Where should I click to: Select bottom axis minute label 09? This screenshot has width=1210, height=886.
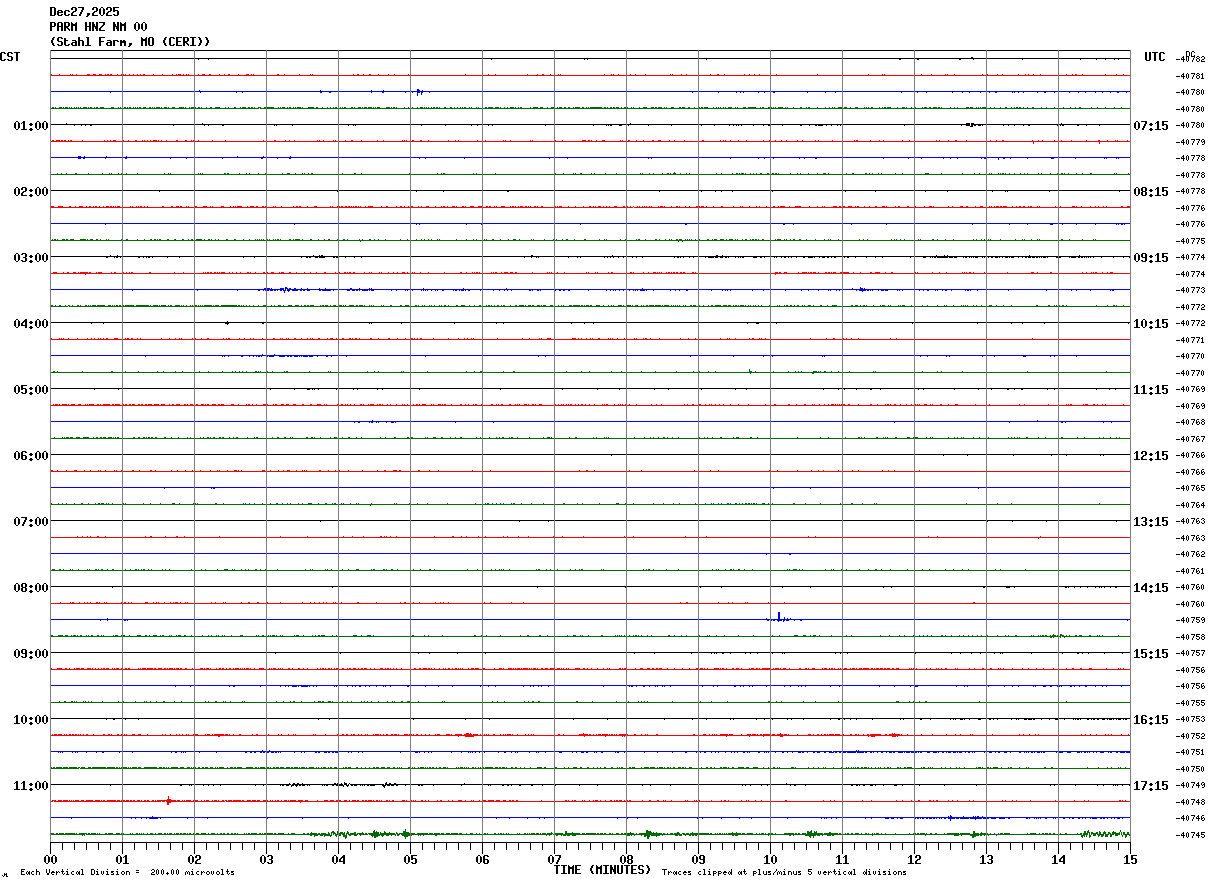coord(698,859)
